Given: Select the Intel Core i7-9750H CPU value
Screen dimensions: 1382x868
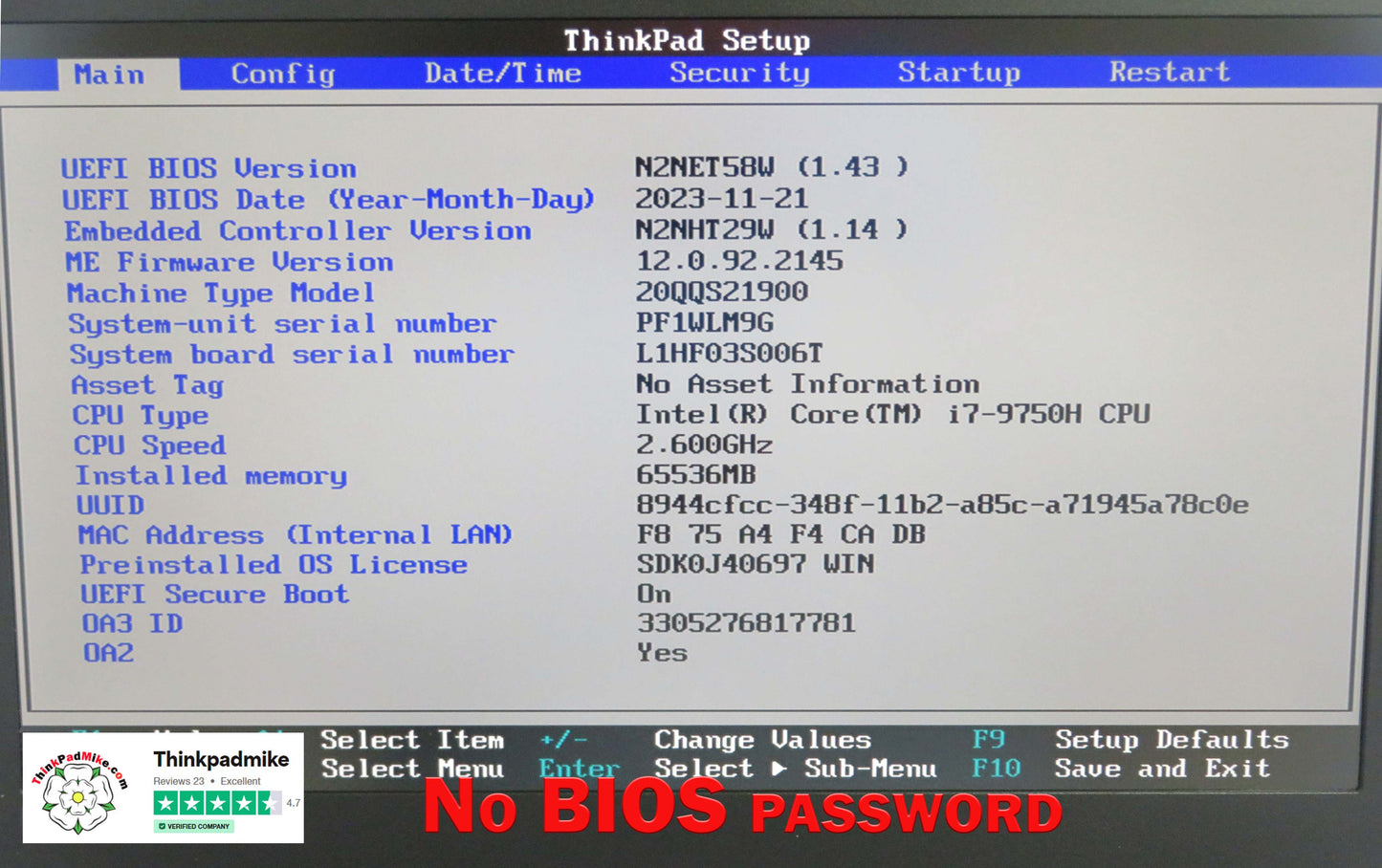Looking at the screenshot, I should pos(893,414).
